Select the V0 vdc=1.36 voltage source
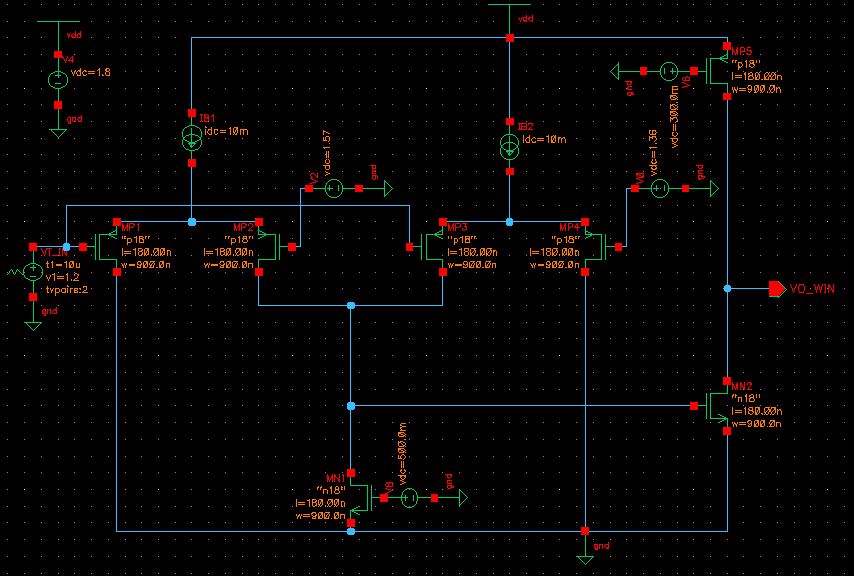 coord(660,188)
